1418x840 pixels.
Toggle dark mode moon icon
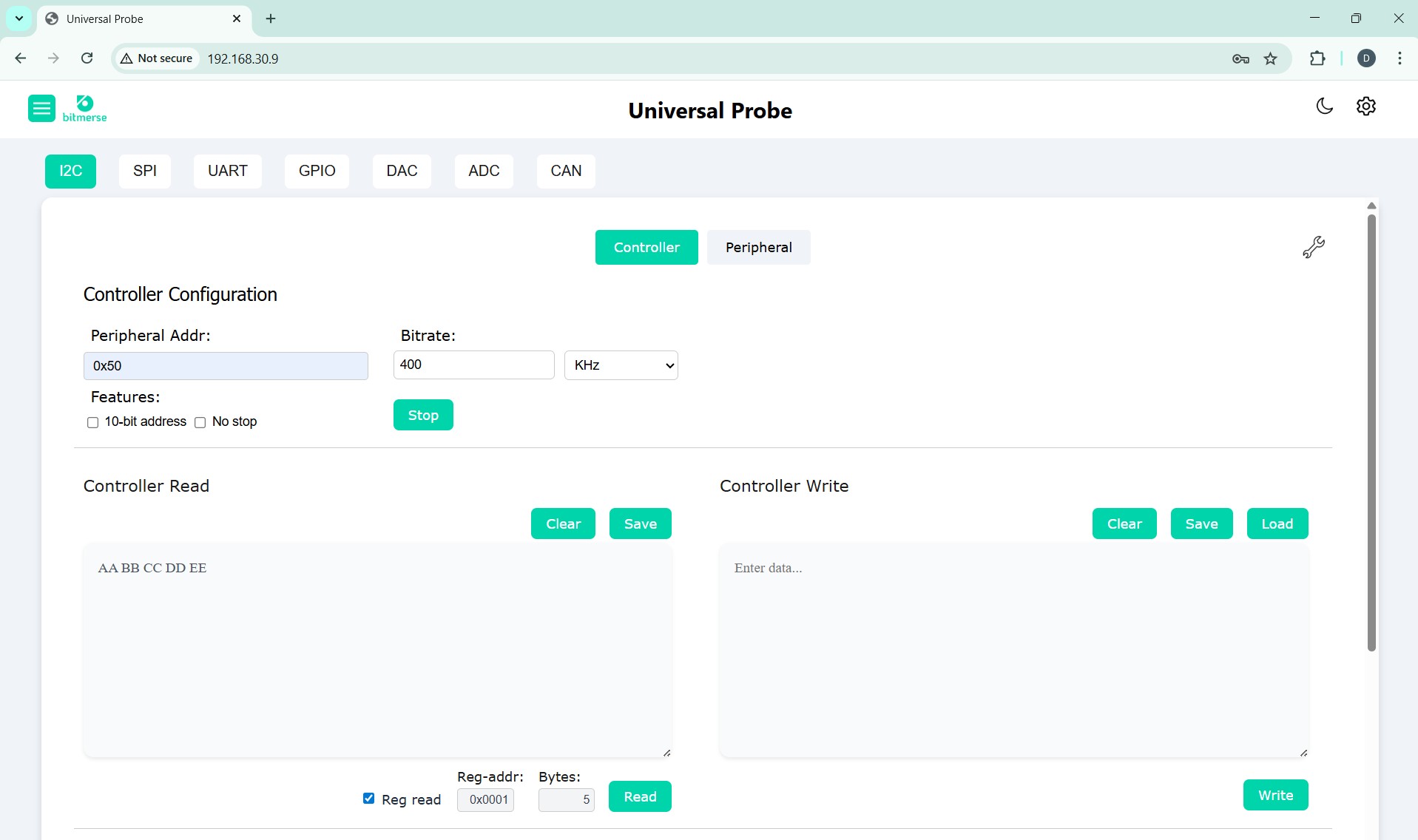click(1324, 106)
